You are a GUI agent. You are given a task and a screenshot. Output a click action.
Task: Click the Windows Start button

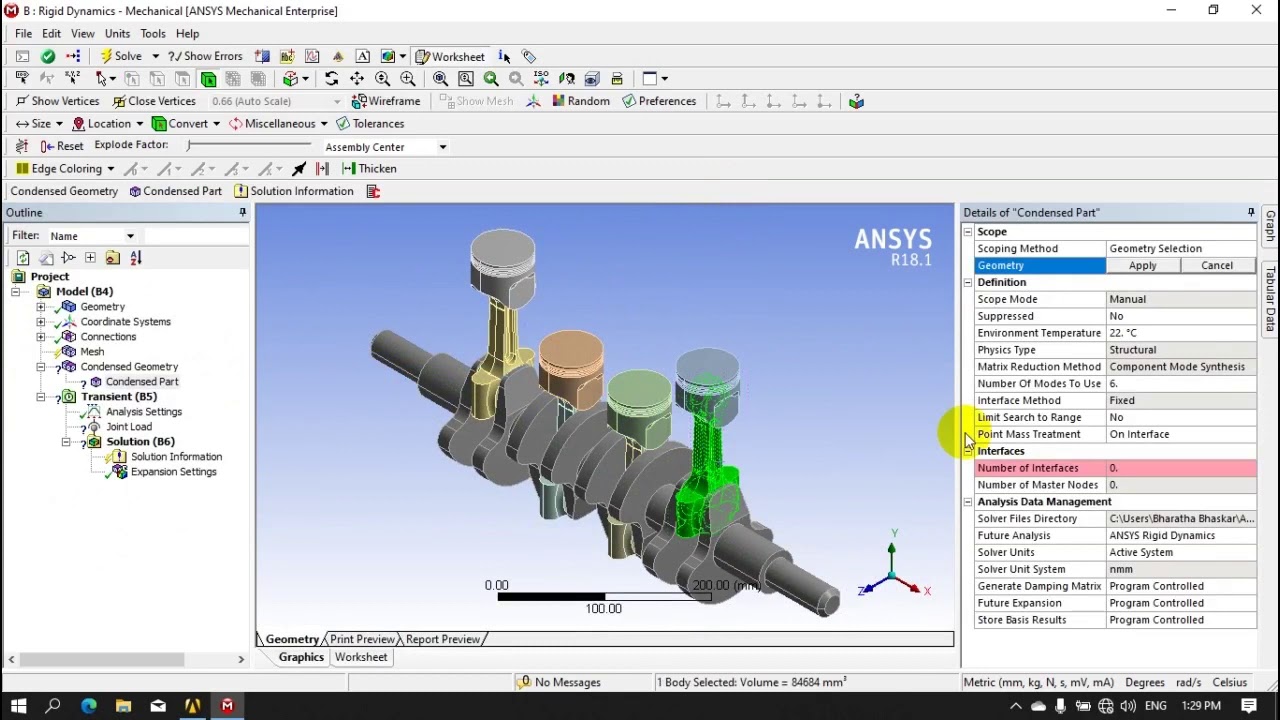click(x=18, y=706)
